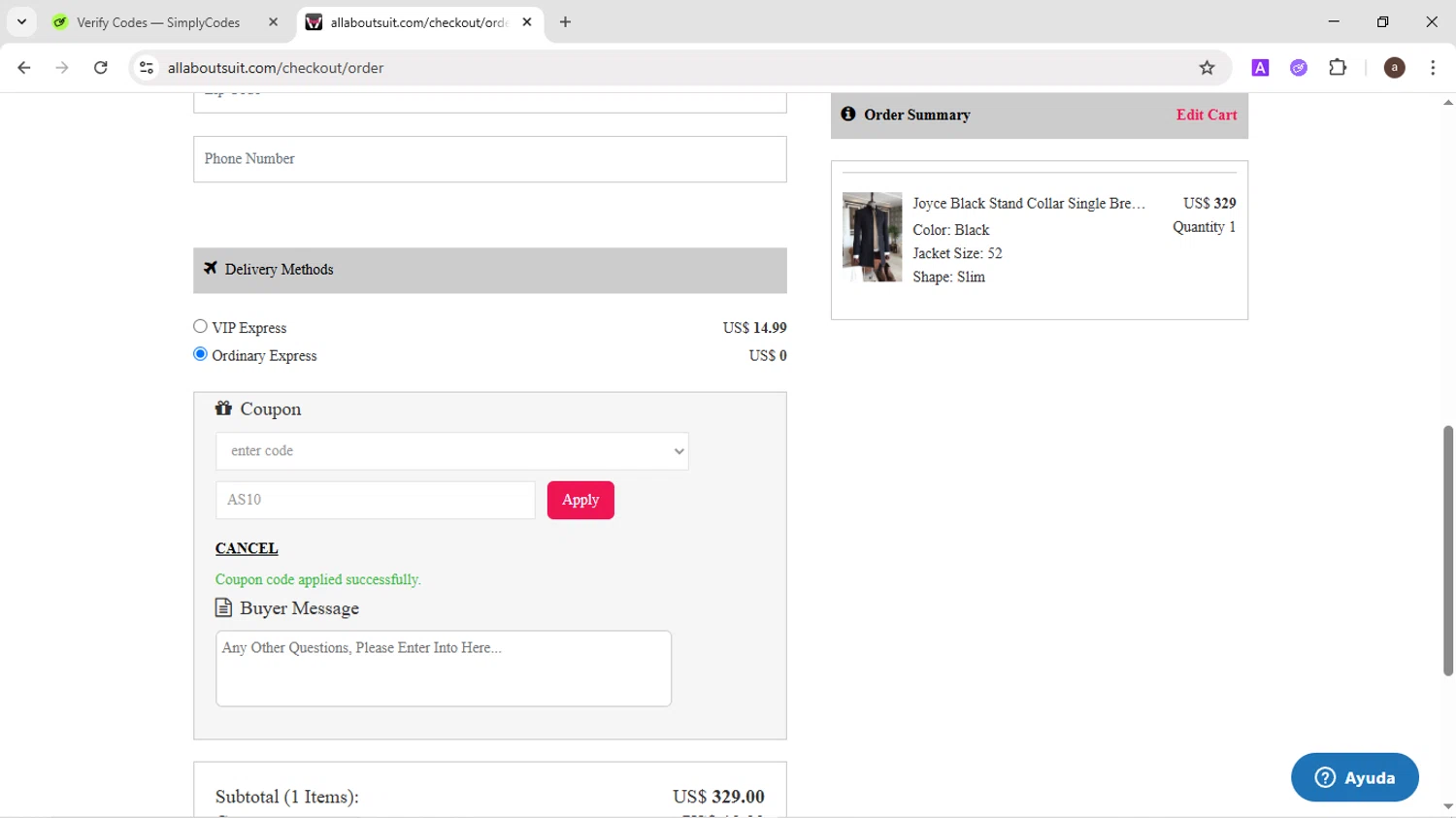Go back to the previous page

24,68
